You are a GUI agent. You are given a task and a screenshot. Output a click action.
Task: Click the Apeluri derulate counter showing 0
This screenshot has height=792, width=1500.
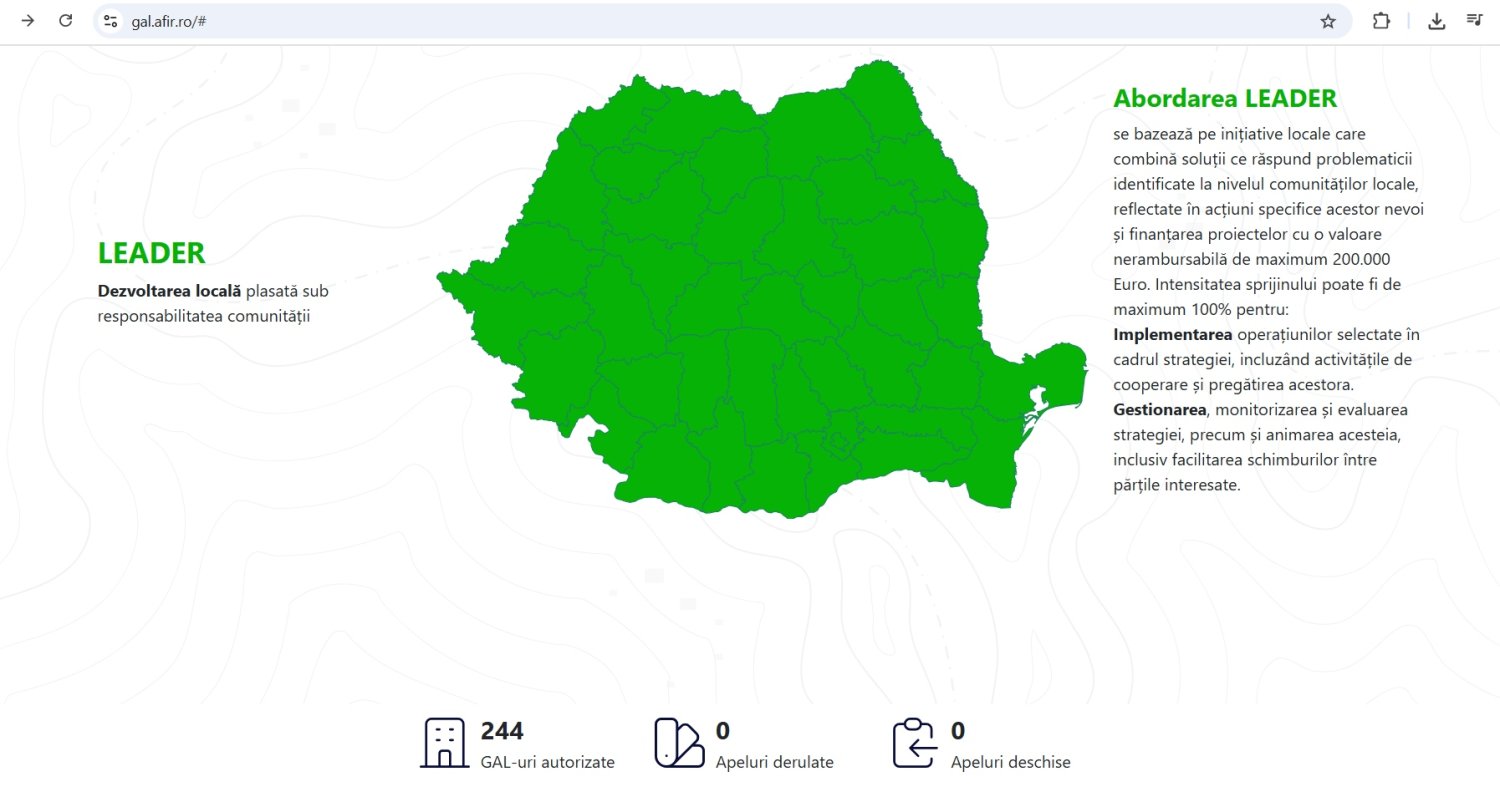[722, 731]
